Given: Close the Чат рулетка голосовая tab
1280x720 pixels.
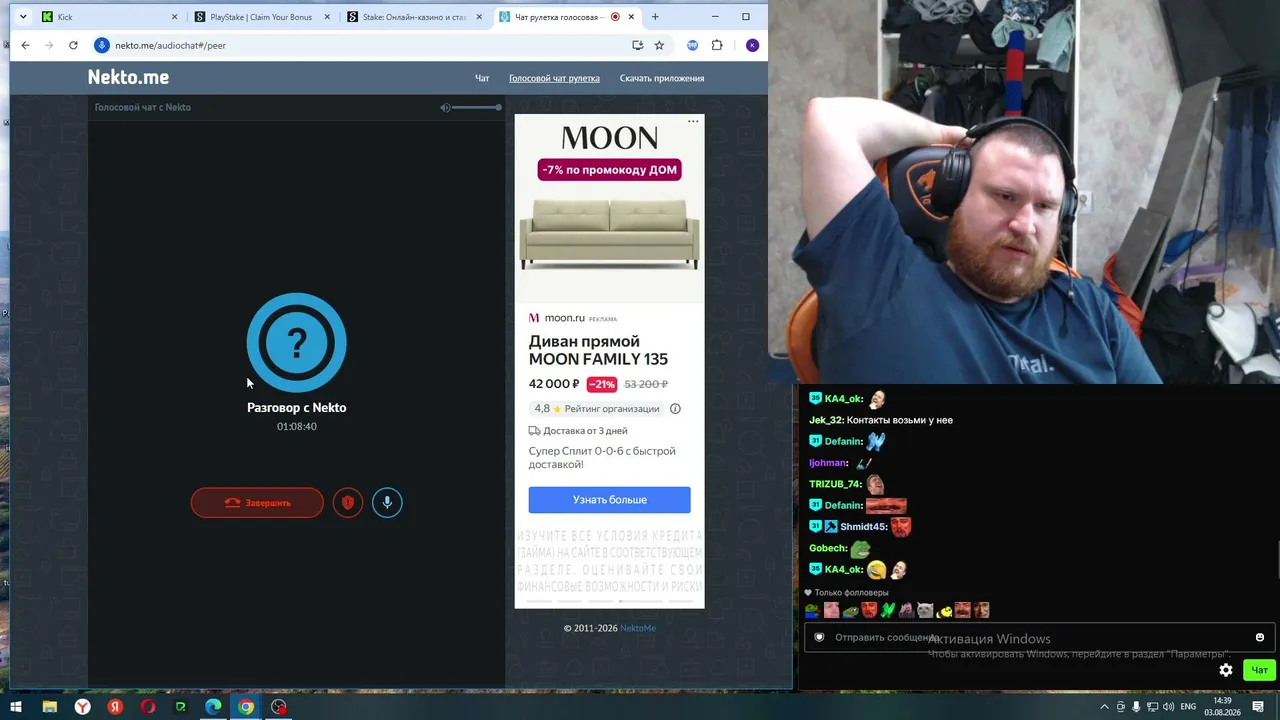Looking at the screenshot, I should 631,17.
